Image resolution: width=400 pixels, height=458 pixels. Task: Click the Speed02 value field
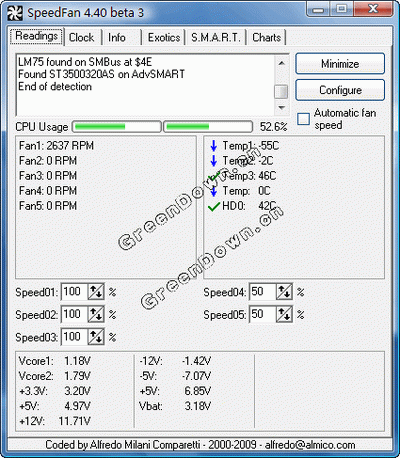pyautogui.click(x=74, y=314)
